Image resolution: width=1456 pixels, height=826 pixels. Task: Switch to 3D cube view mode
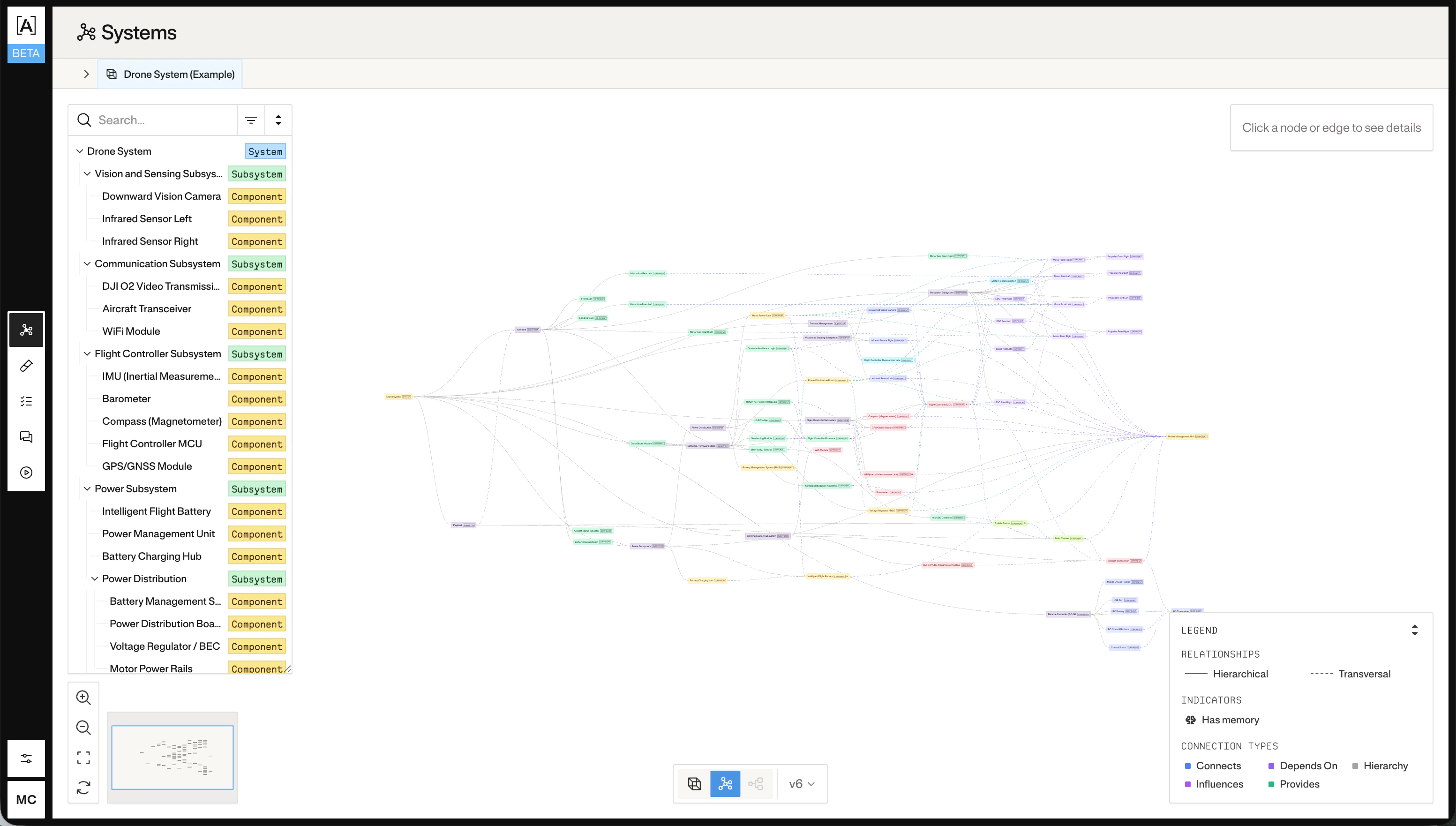694,783
